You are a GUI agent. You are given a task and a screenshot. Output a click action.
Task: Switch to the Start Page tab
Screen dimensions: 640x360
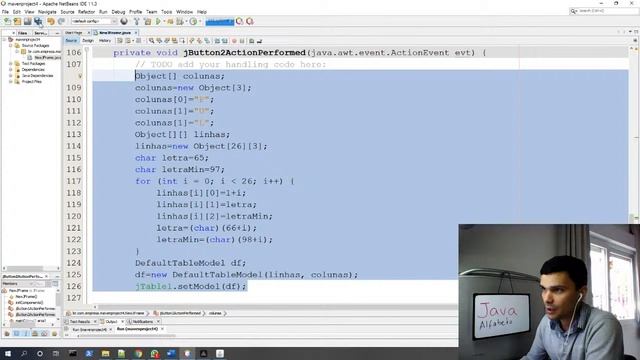click(x=74, y=32)
